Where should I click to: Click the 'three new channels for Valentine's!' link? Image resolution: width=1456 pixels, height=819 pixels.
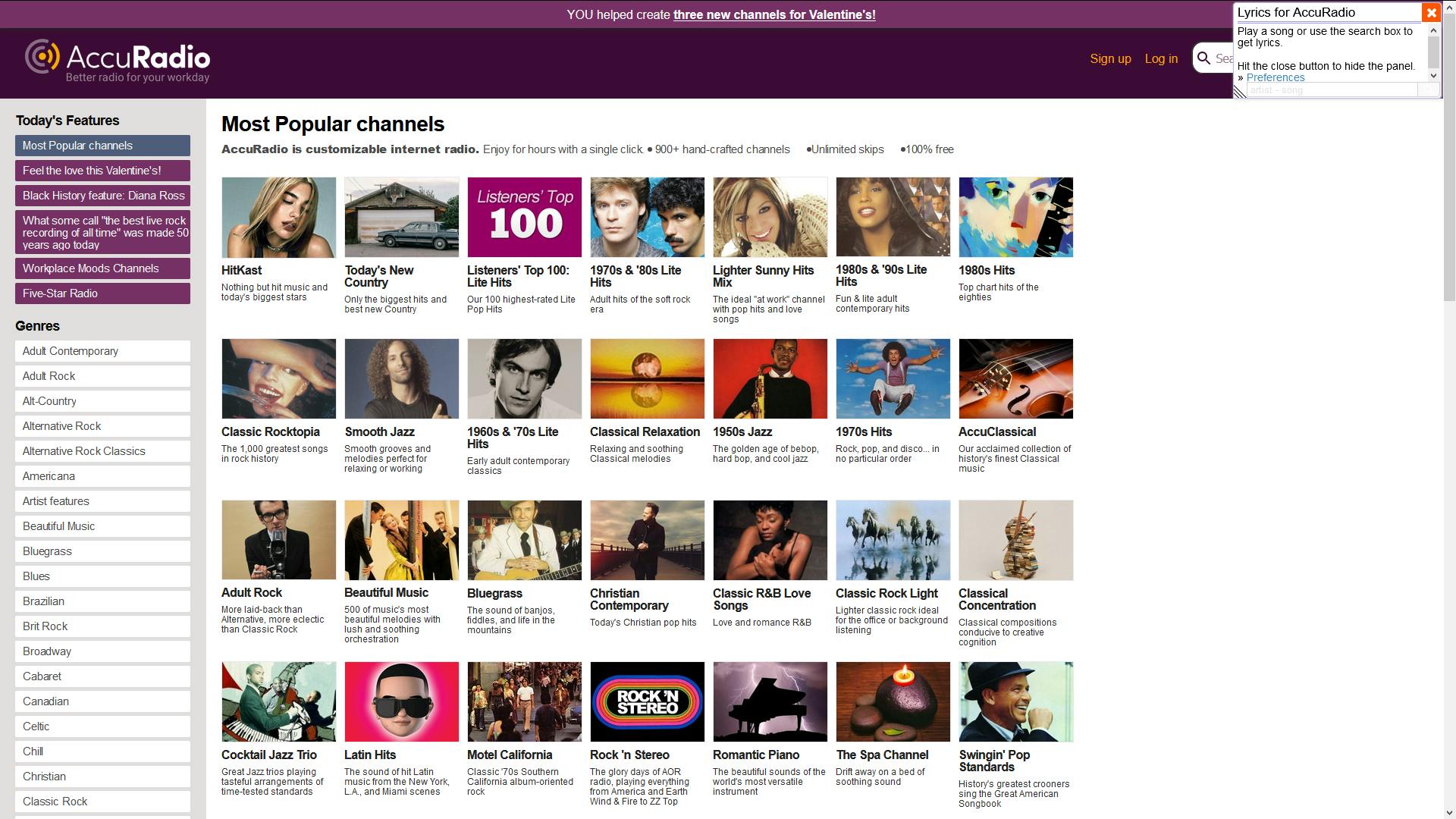(773, 14)
